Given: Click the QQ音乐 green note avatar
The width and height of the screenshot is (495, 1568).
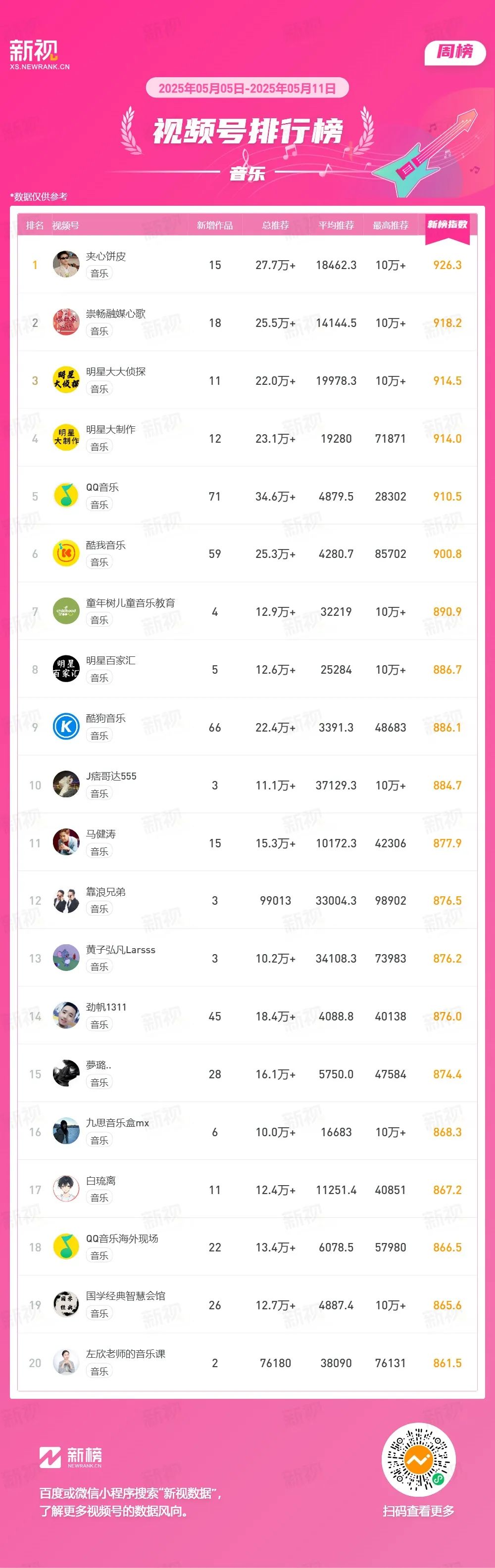Looking at the screenshot, I should tap(66, 496).
